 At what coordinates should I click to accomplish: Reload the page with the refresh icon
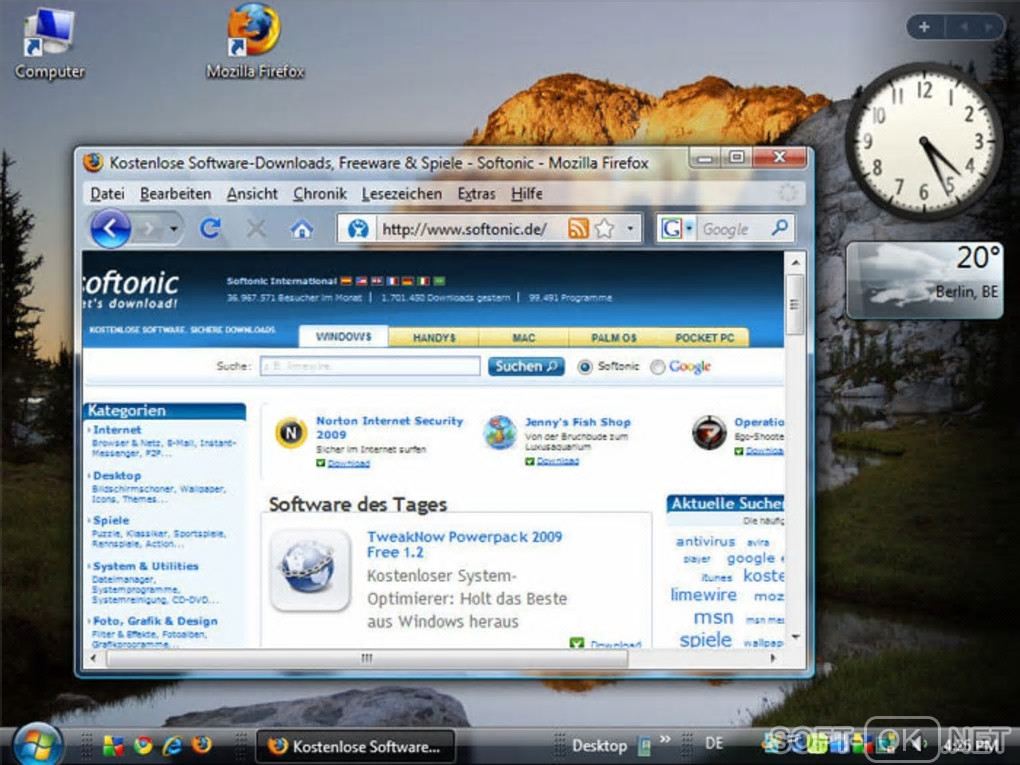click(x=210, y=228)
